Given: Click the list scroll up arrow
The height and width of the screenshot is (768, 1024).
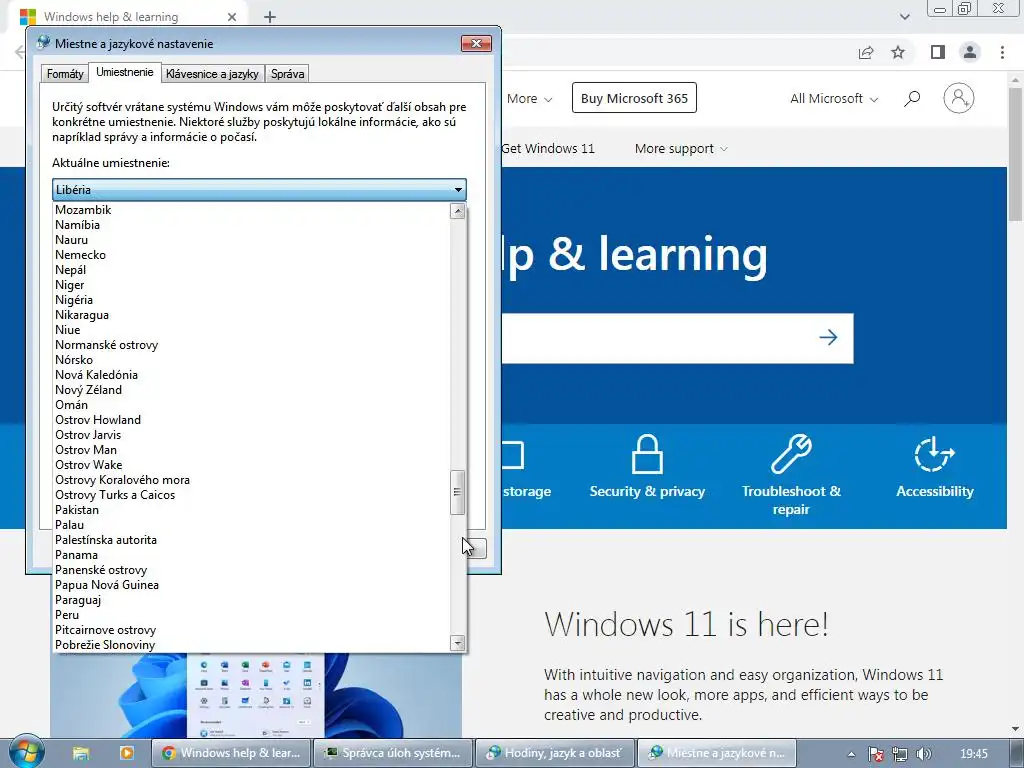Looking at the screenshot, I should [x=458, y=211].
